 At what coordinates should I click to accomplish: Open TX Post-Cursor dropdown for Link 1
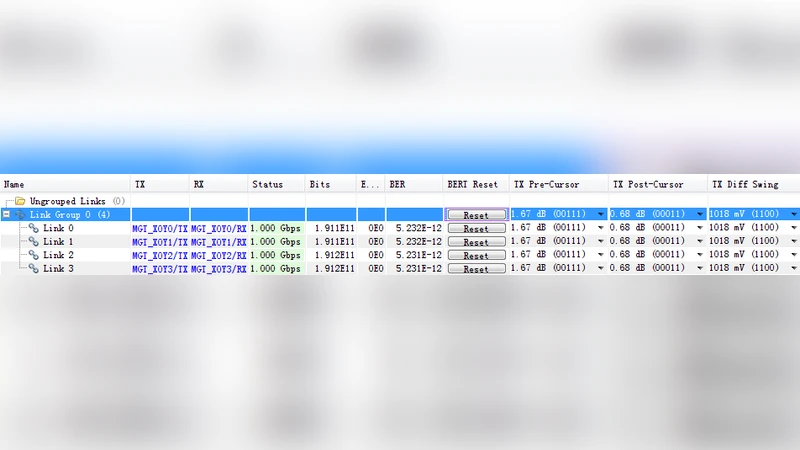point(700,242)
